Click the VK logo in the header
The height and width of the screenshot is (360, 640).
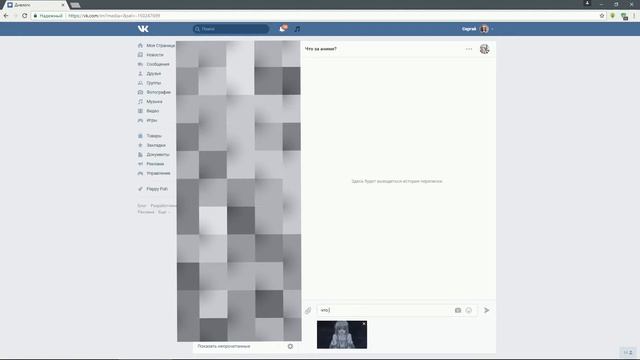tap(143, 29)
